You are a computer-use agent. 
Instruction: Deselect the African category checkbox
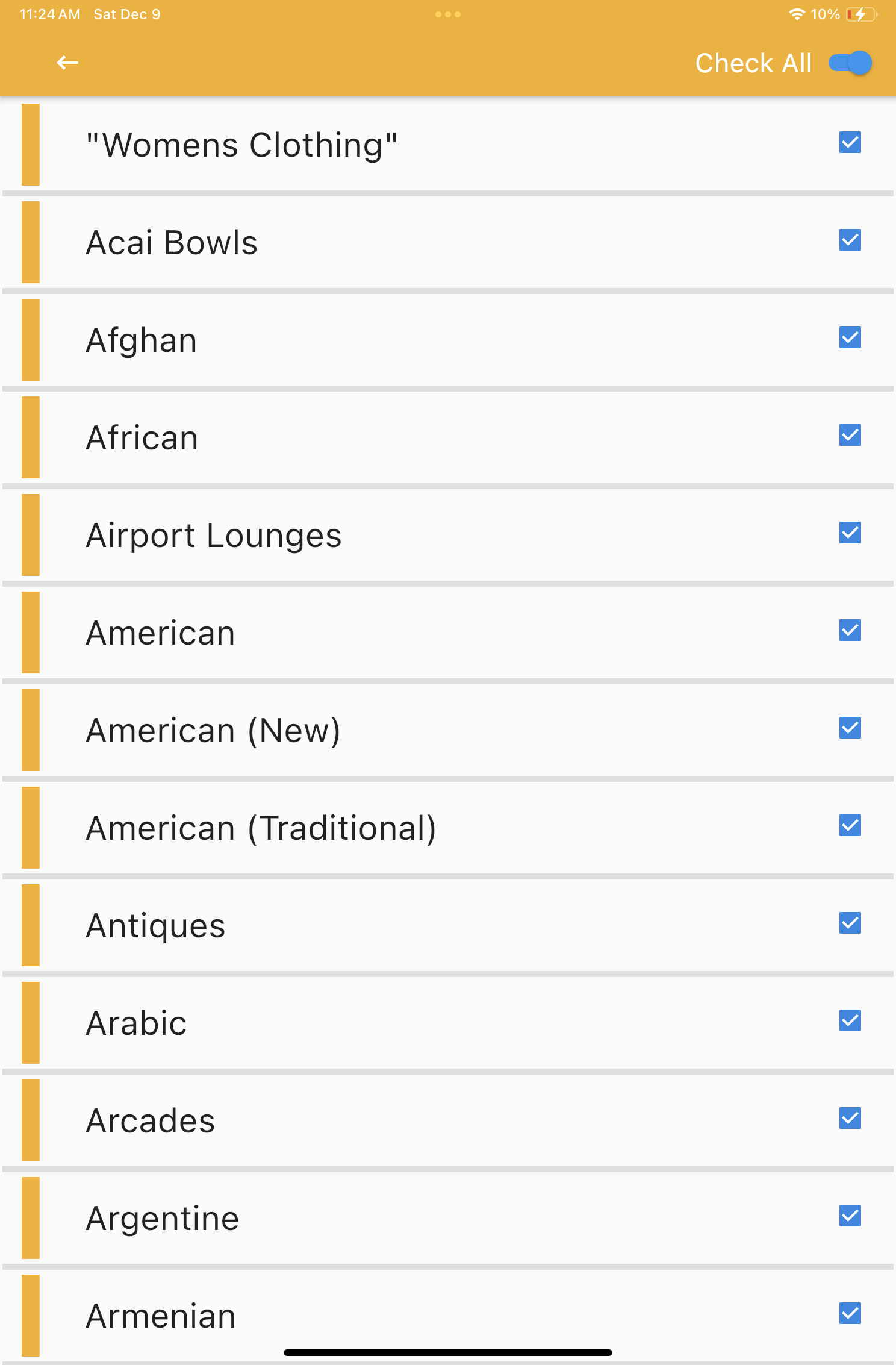850,436
